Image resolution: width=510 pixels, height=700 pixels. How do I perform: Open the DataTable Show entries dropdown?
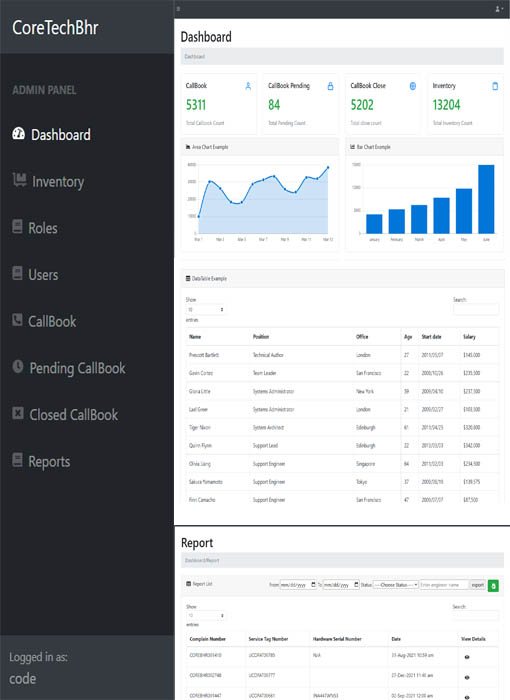[205, 309]
